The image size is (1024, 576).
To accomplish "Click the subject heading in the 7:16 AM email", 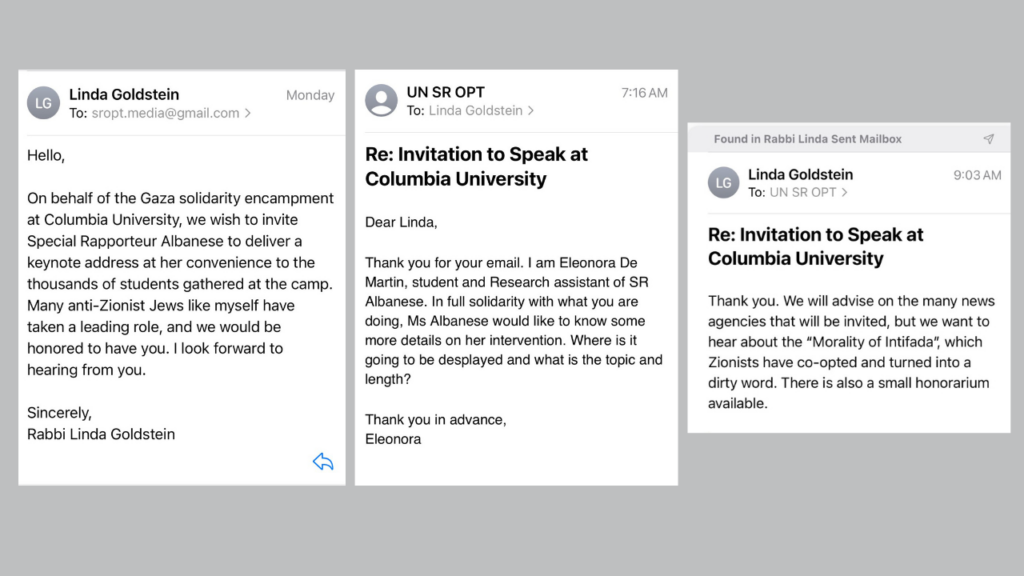I will (476, 167).
